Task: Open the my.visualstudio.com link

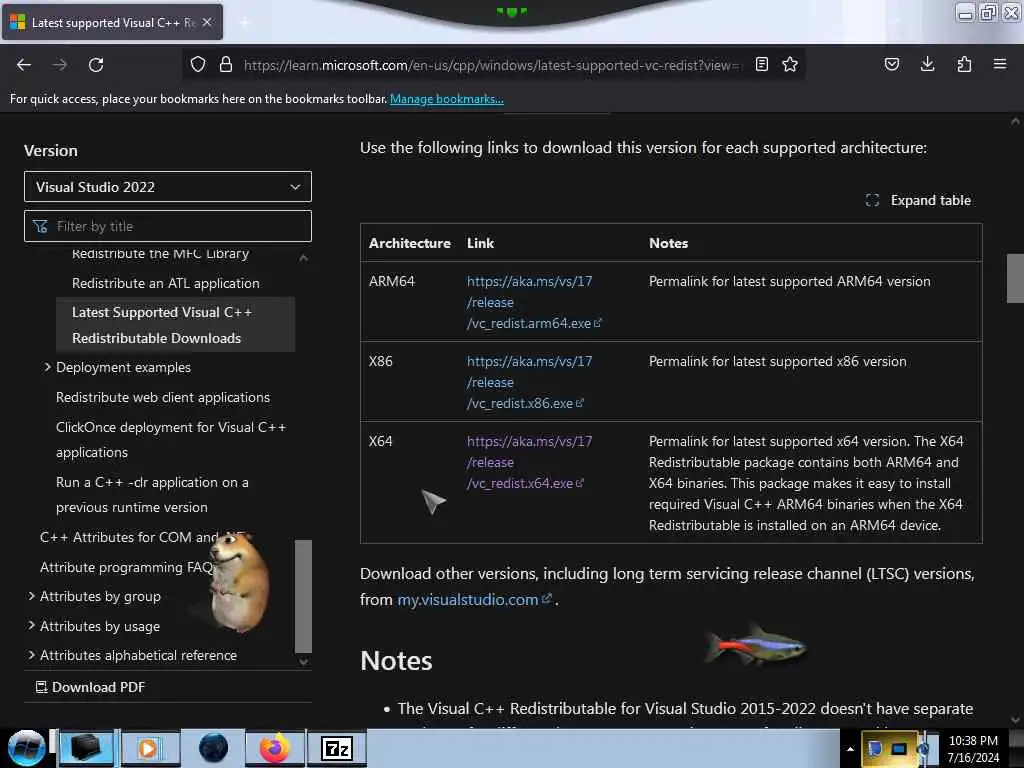Action: 475,600
